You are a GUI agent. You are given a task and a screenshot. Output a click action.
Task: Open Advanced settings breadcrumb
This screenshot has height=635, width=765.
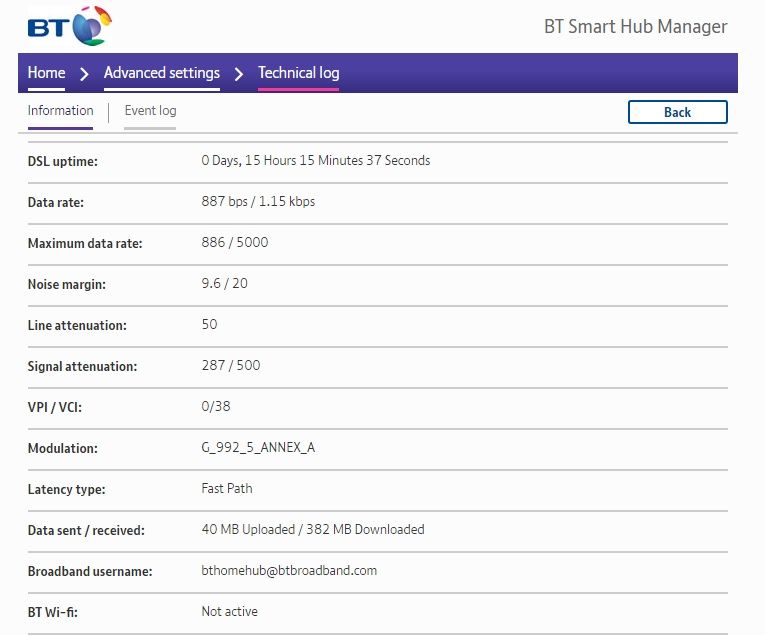[x=161, y=73]
